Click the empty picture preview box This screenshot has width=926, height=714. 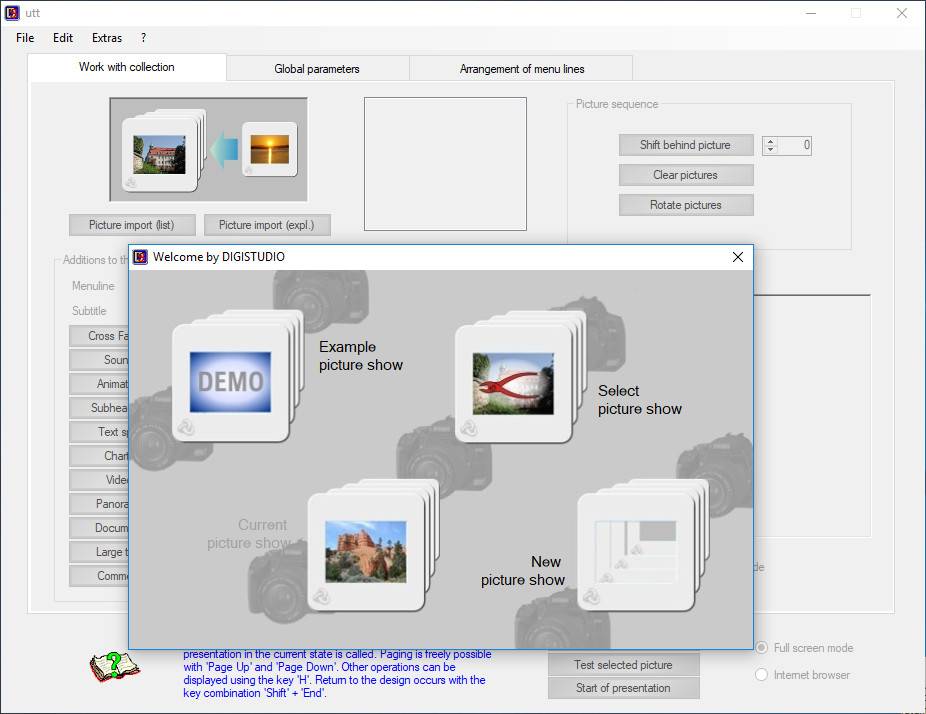point(445,164)
